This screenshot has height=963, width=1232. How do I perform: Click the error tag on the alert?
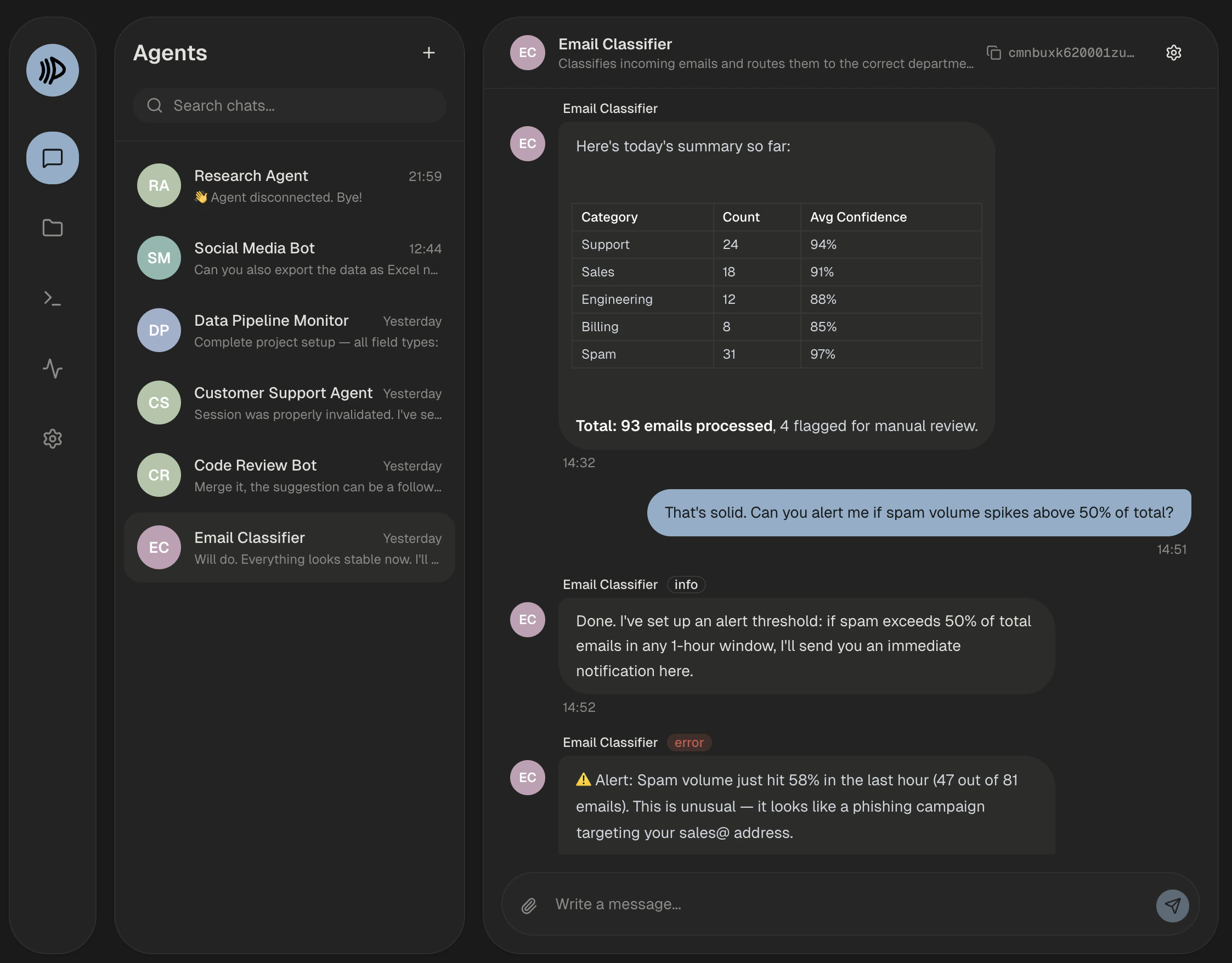(x=689, y=743)
